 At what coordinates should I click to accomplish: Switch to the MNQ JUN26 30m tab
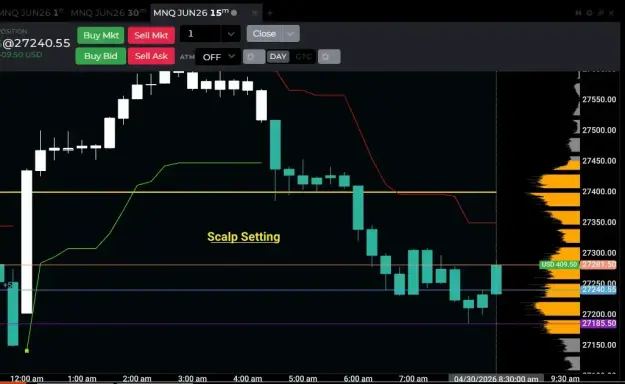pyautogui.click(x=108, y=13)
